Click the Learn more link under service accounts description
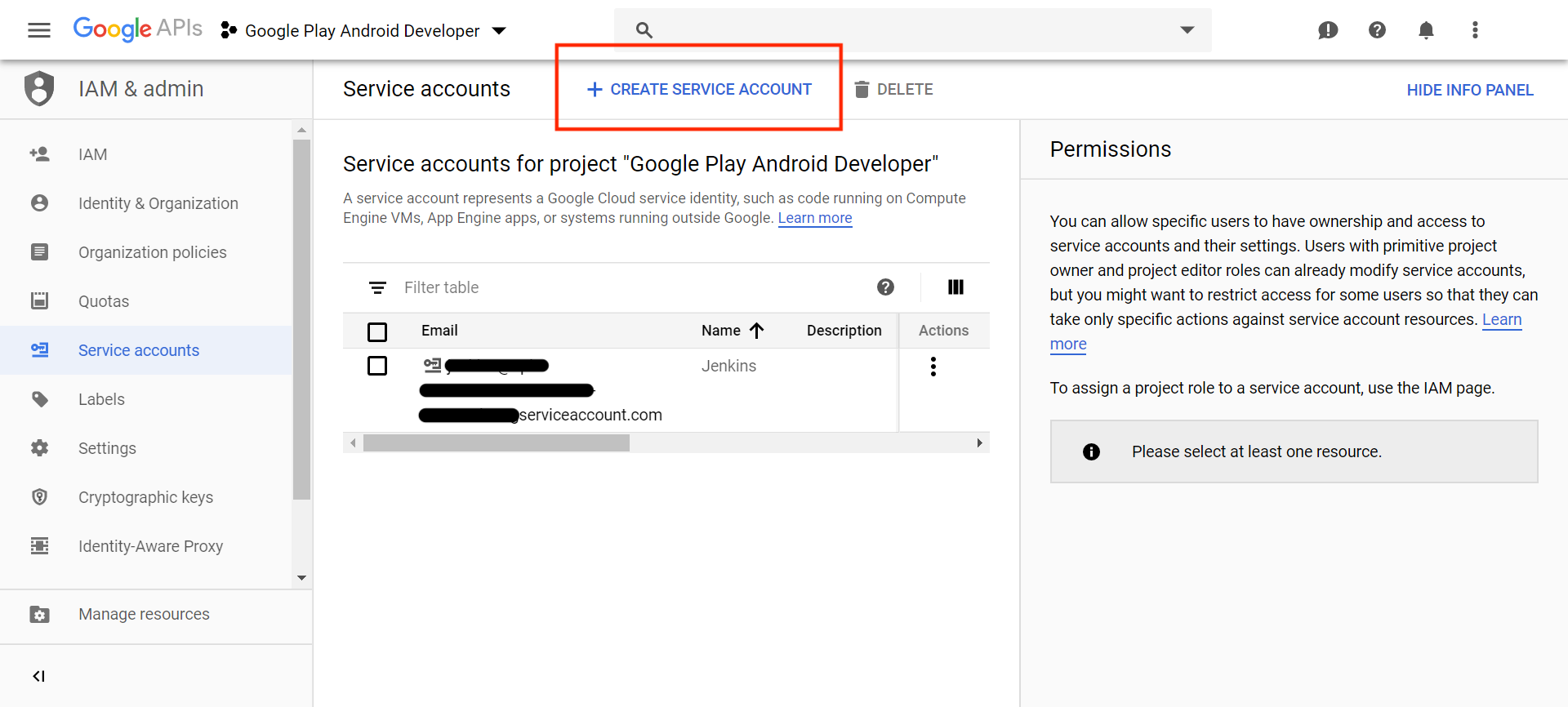The height and width of the screenshot is (707, 1568). 815,218
